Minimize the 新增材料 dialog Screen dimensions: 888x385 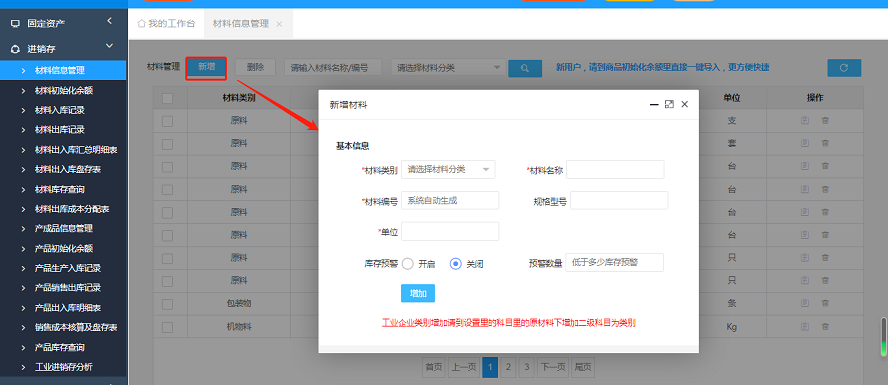[x=654, y=105]
